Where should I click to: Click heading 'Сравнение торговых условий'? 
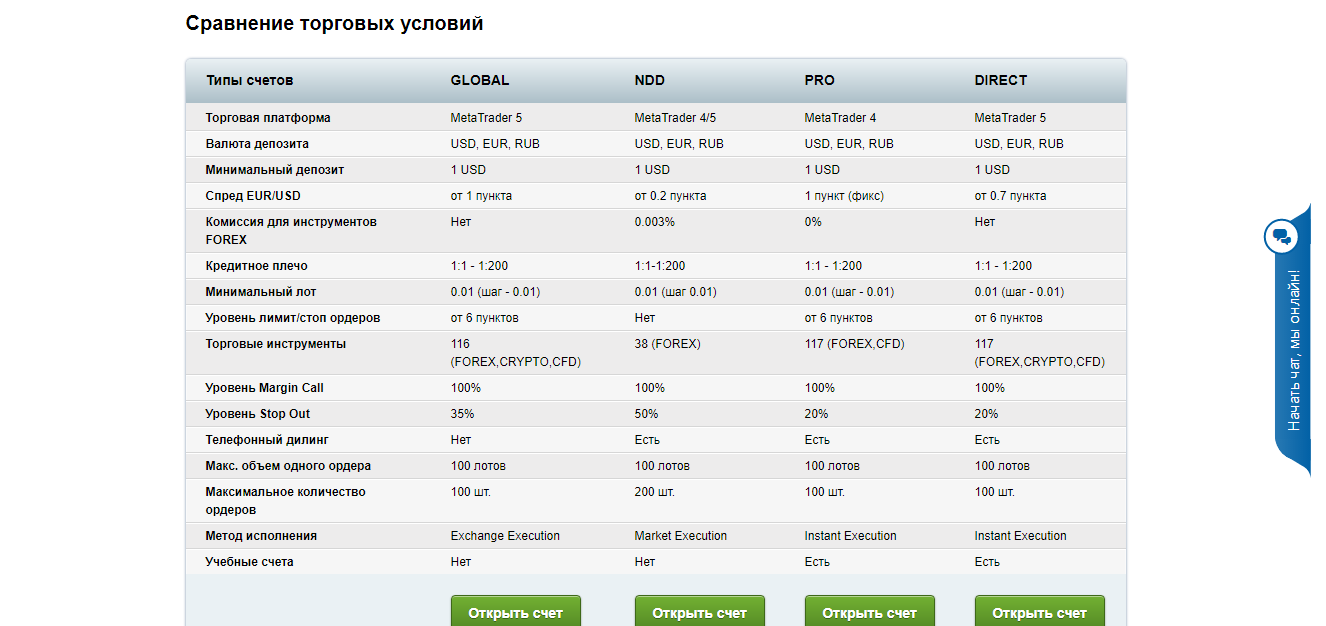pos(335,23)
